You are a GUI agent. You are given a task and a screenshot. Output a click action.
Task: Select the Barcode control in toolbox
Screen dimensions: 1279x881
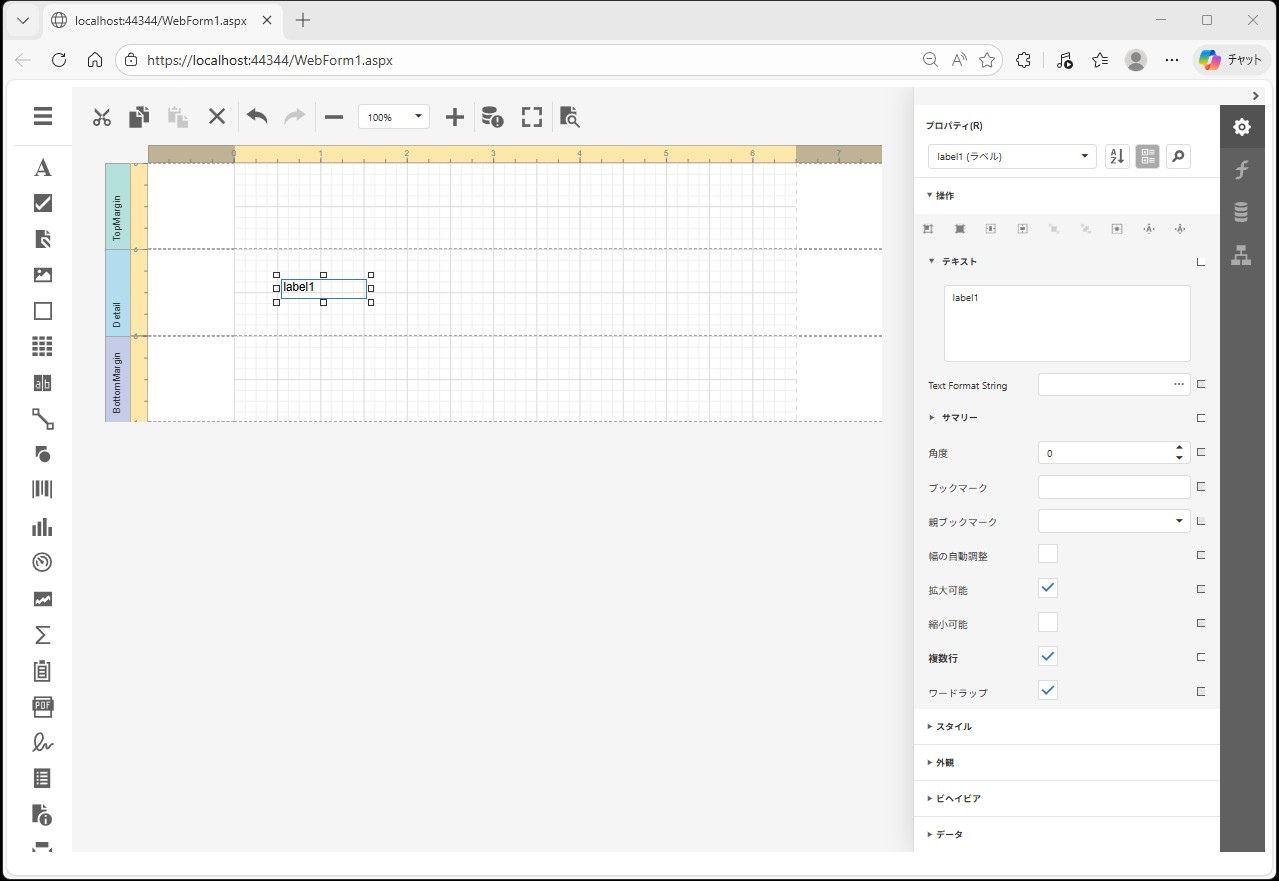[x=42, y=490]
